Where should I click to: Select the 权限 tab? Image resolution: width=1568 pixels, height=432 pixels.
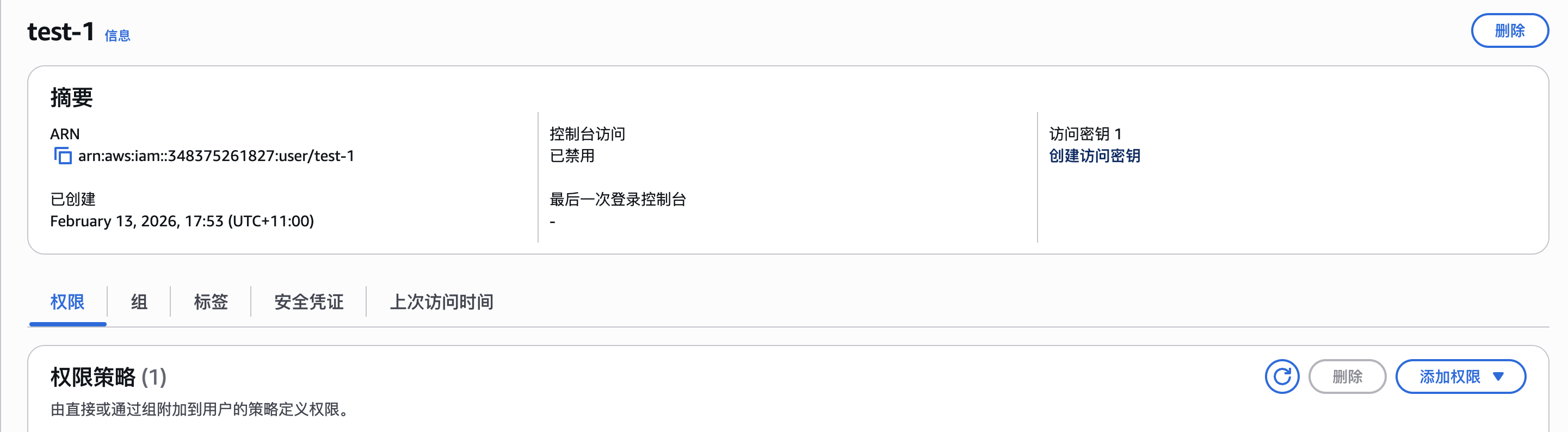(x=67, y=302)
